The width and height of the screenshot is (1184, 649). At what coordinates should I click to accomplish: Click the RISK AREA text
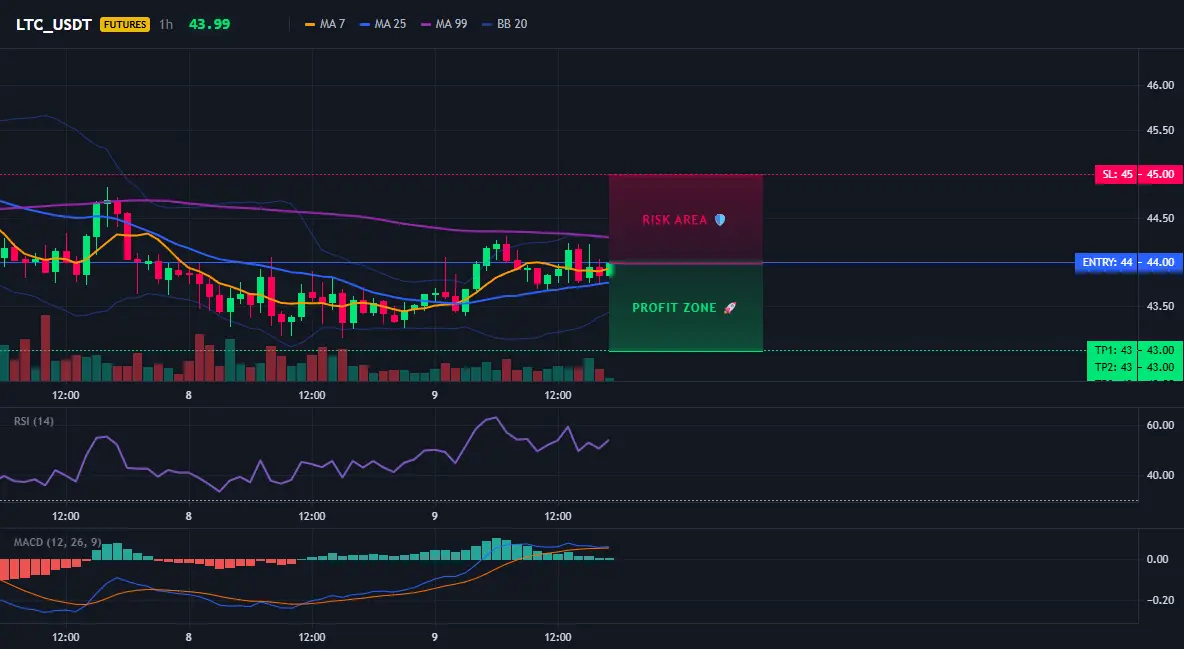[674, 220]
